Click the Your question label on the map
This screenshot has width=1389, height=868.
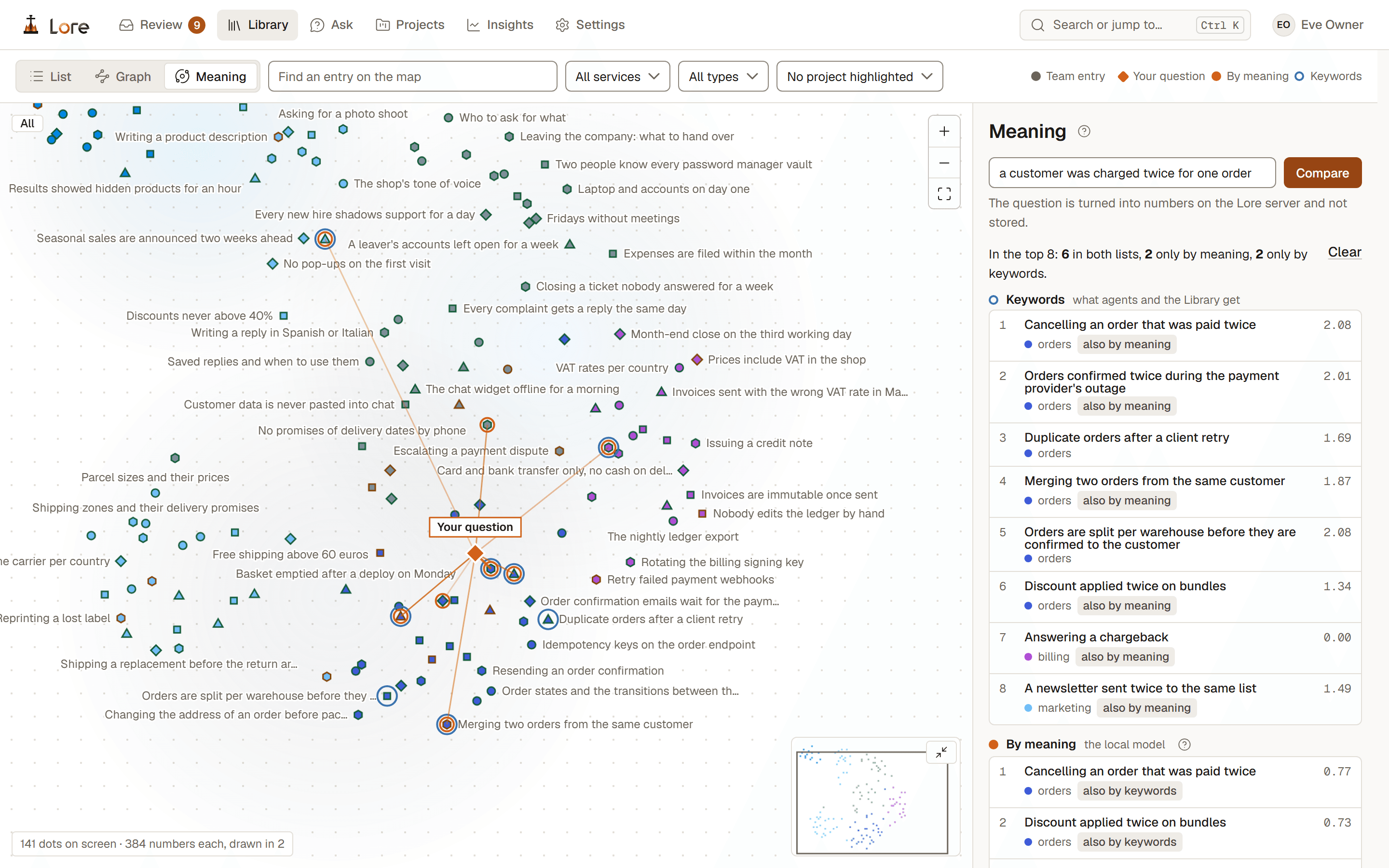[475, 527]
